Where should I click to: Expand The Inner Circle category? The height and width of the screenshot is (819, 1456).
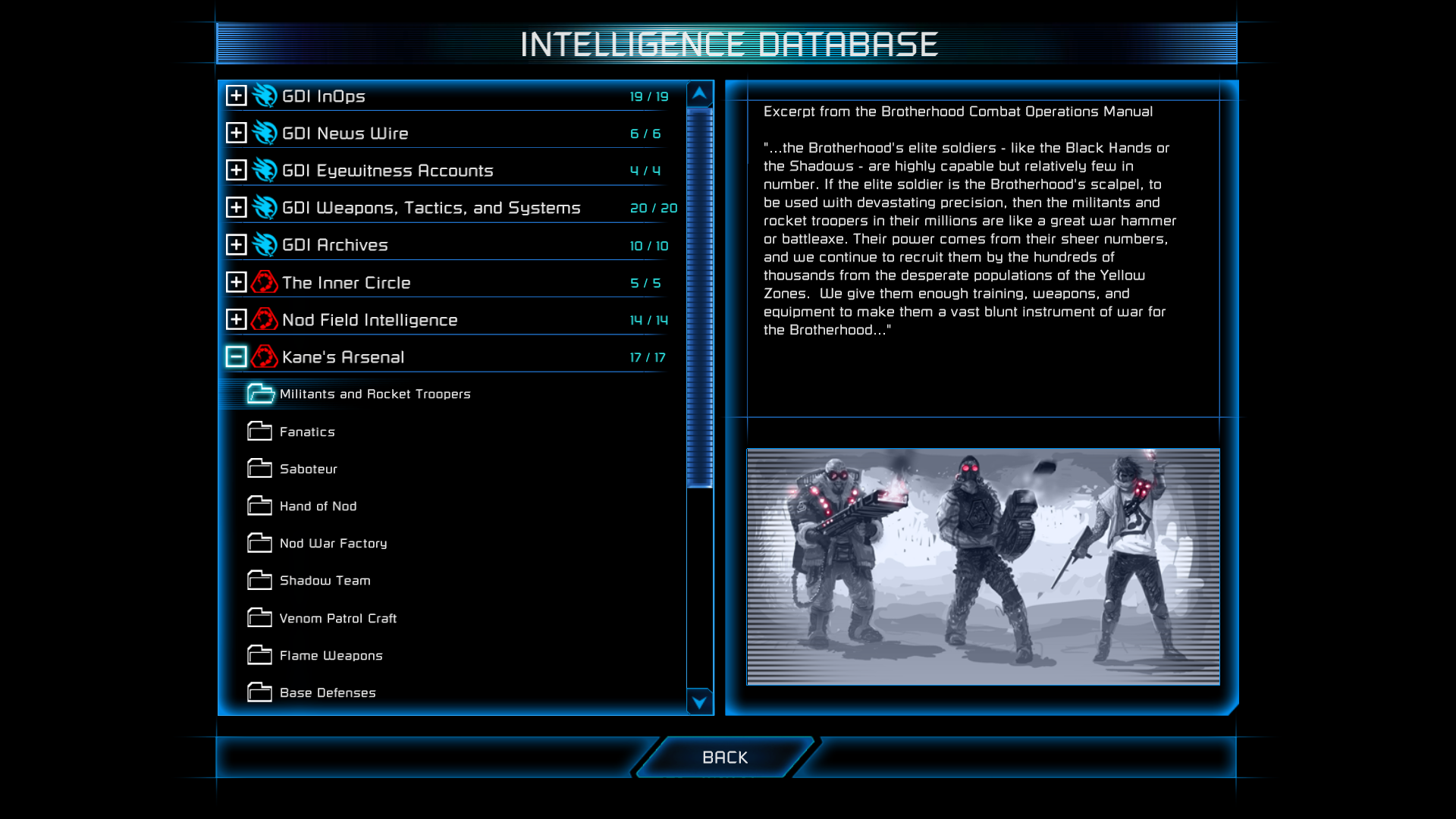(x=237, y=282)
